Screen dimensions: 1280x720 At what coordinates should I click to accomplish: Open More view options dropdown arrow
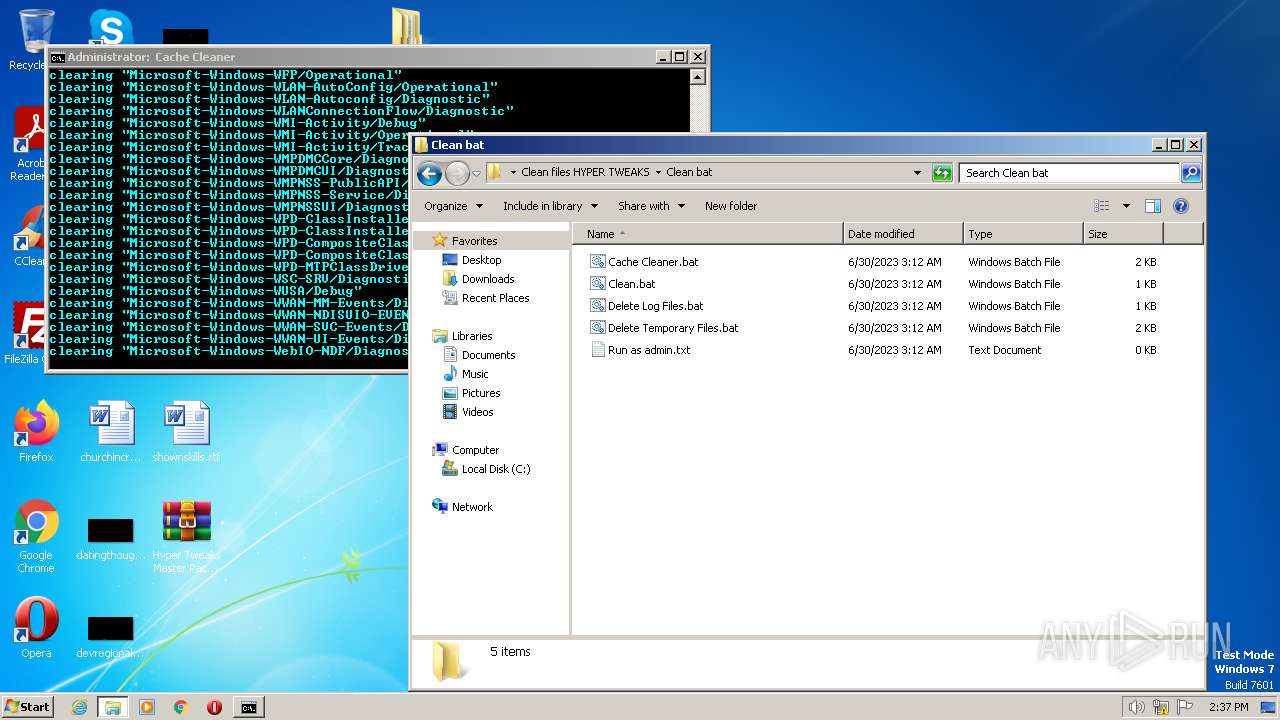[1126, 206]
